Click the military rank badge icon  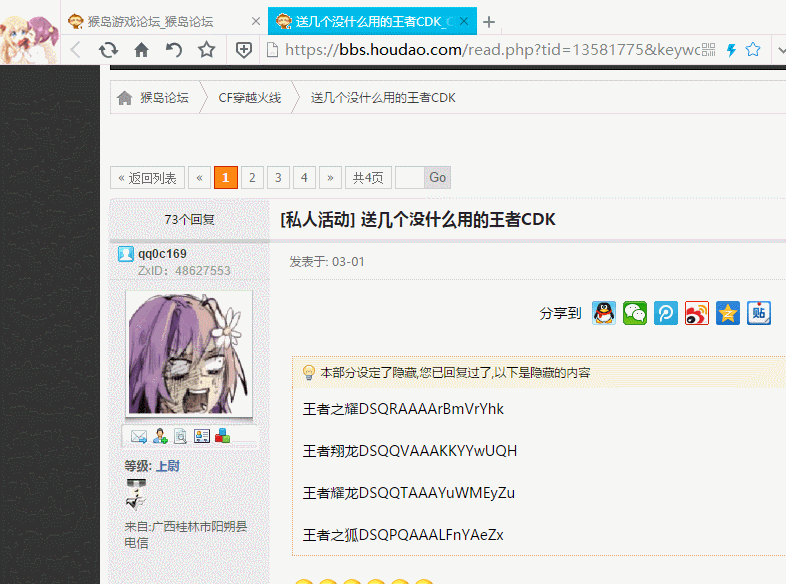136,494
